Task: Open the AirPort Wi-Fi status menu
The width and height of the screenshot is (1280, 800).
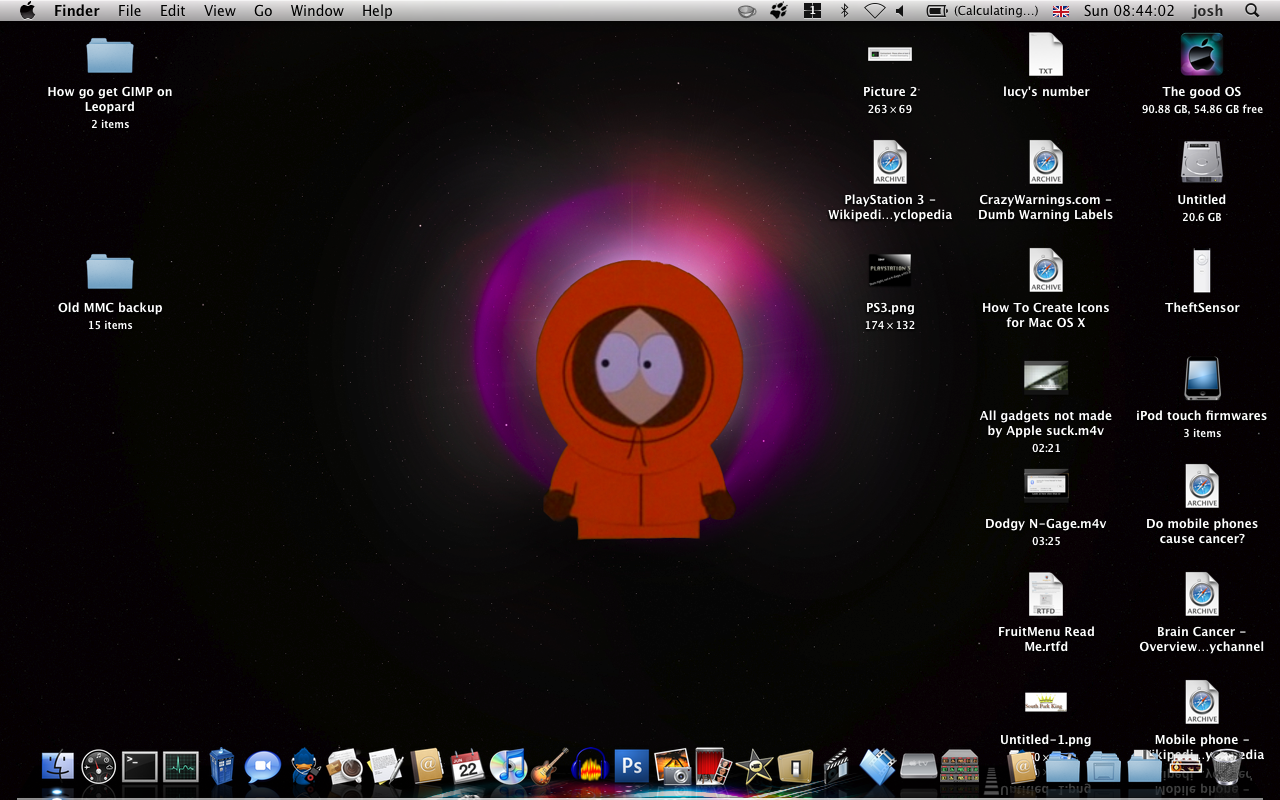Action: click(874, 11)
